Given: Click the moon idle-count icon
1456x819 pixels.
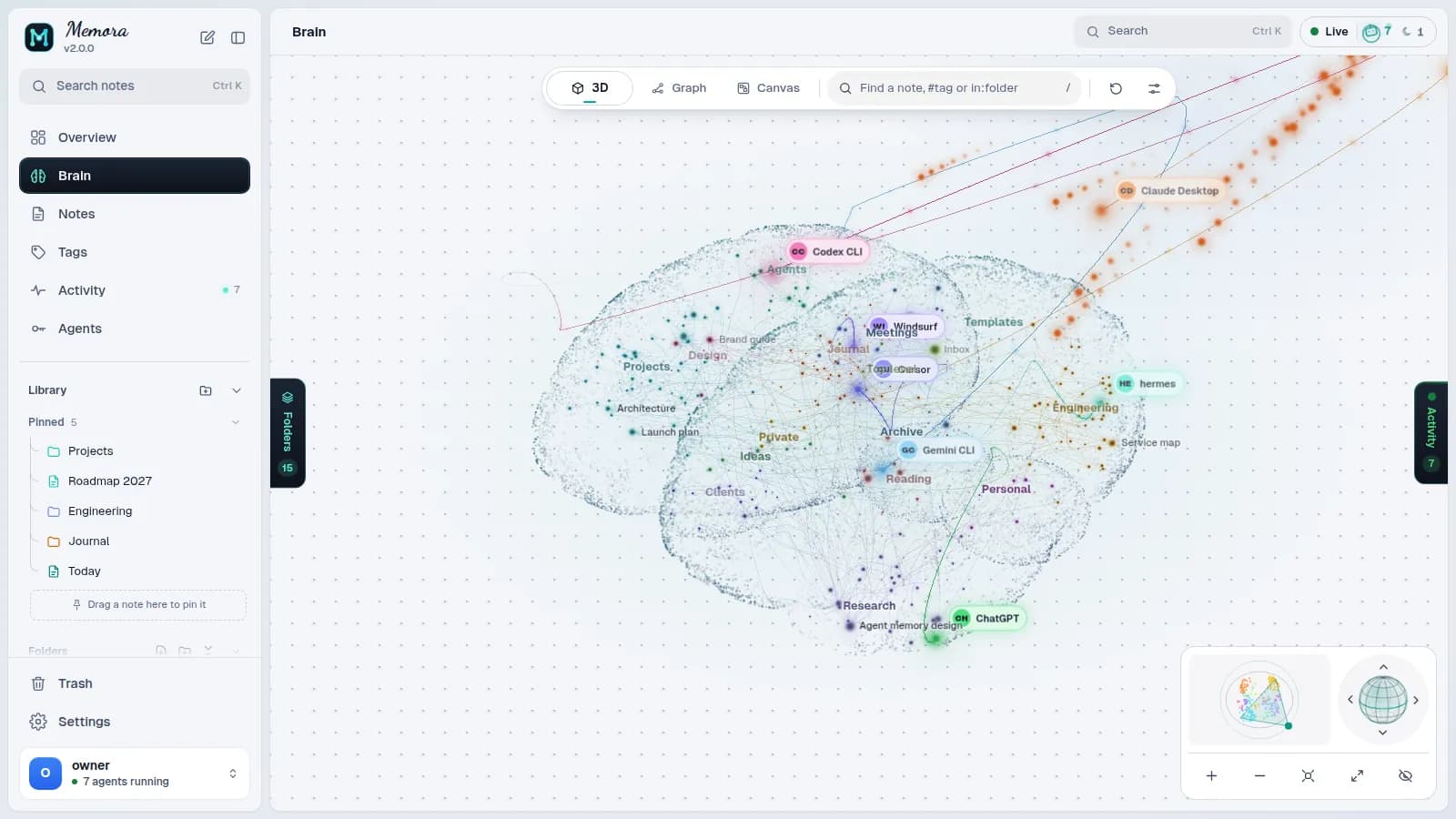Looking at the screenshot, I should point(1408,32).
